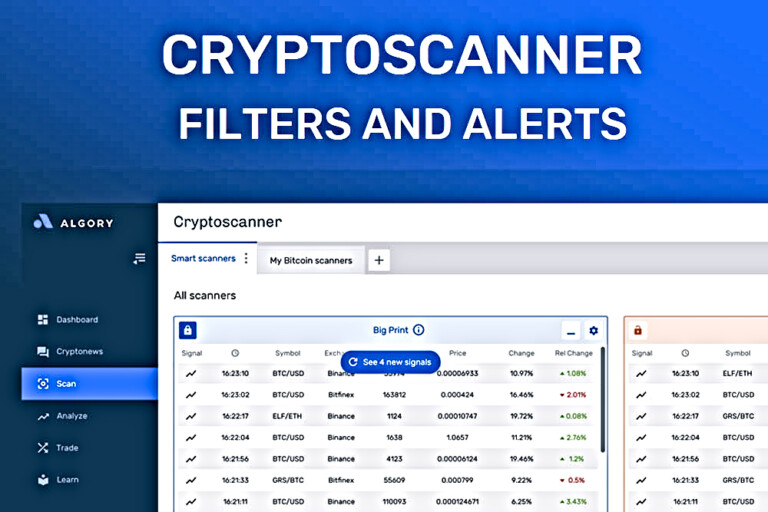768x512 pixels.
Task: Switch to Smart scanners tab
Action: (x=203, y=258)
